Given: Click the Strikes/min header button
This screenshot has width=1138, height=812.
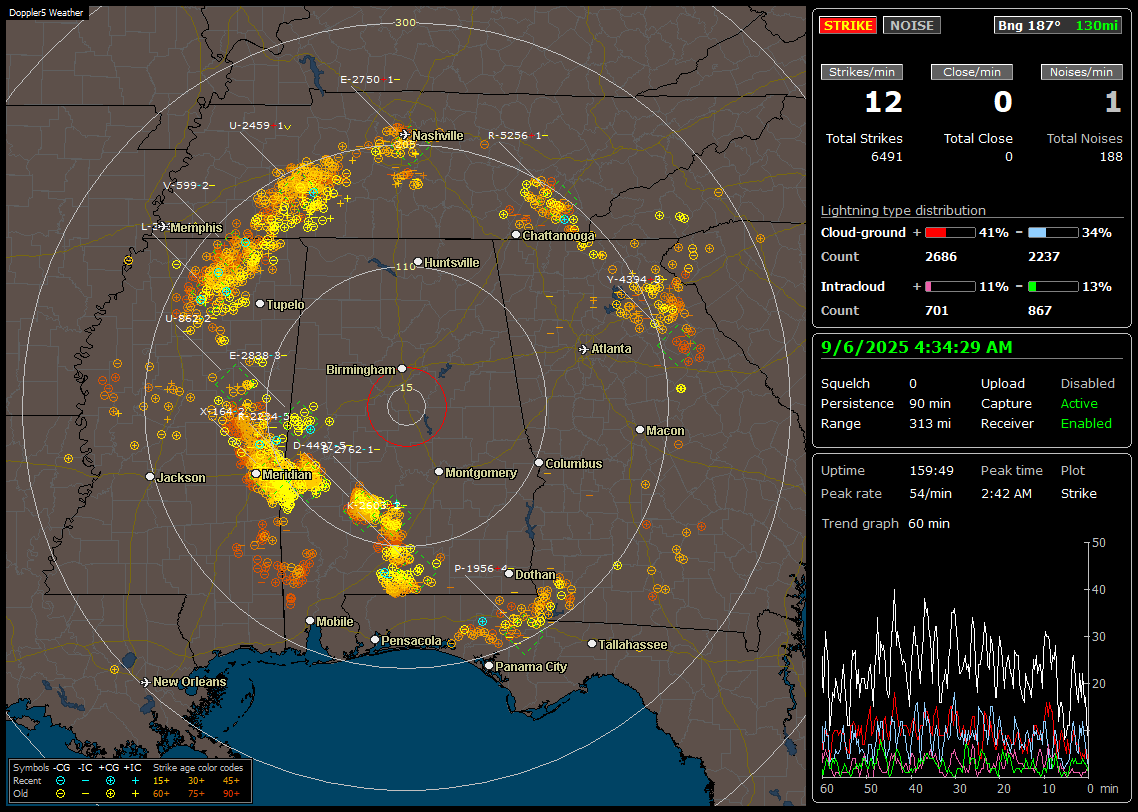Looking at the screenshot, I should [861, 72].
